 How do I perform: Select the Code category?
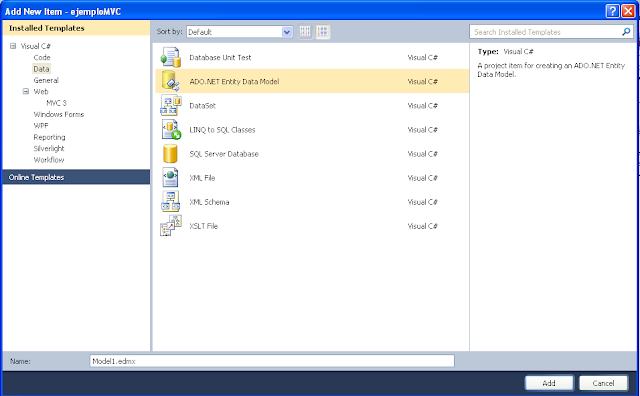point(42,58)
